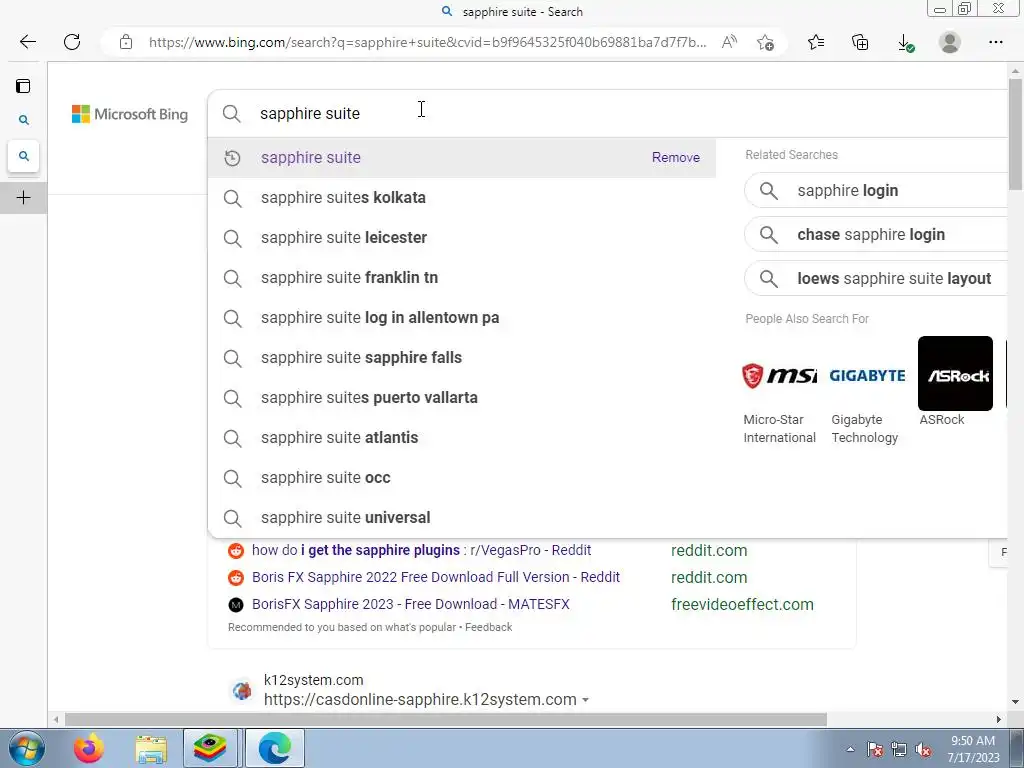This screenshot has height=768, width=1024.
Task: Open a new tab with plus button
Action: (x=24, y=198)
